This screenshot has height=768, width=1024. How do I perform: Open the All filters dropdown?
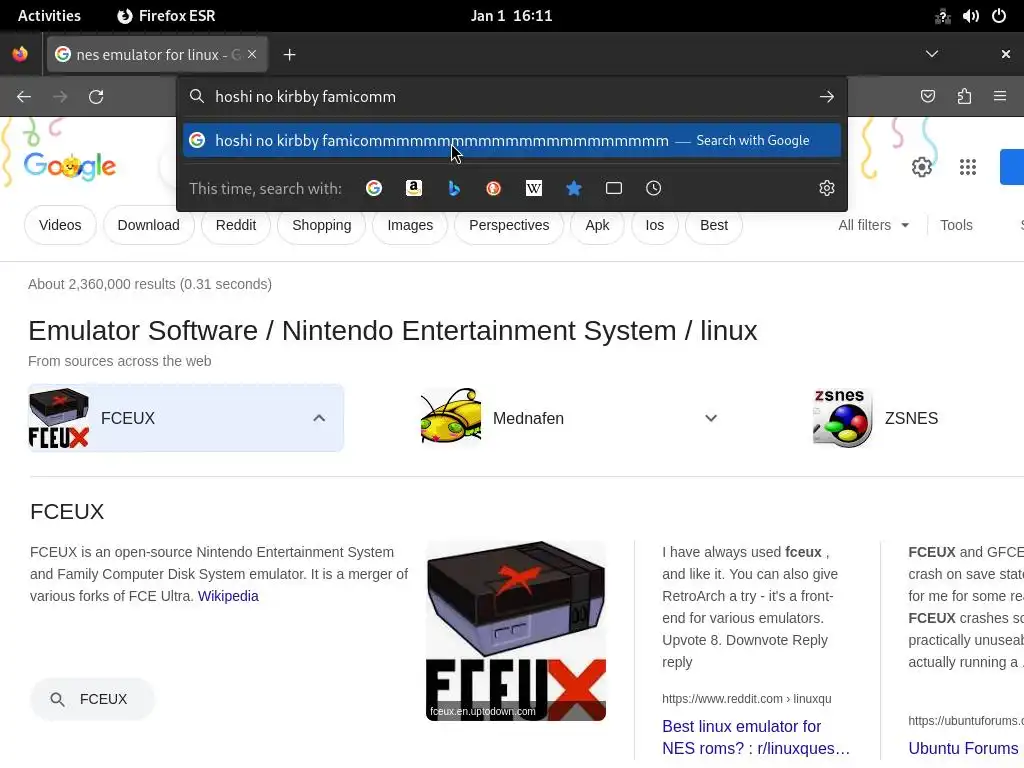pos(874,225)
